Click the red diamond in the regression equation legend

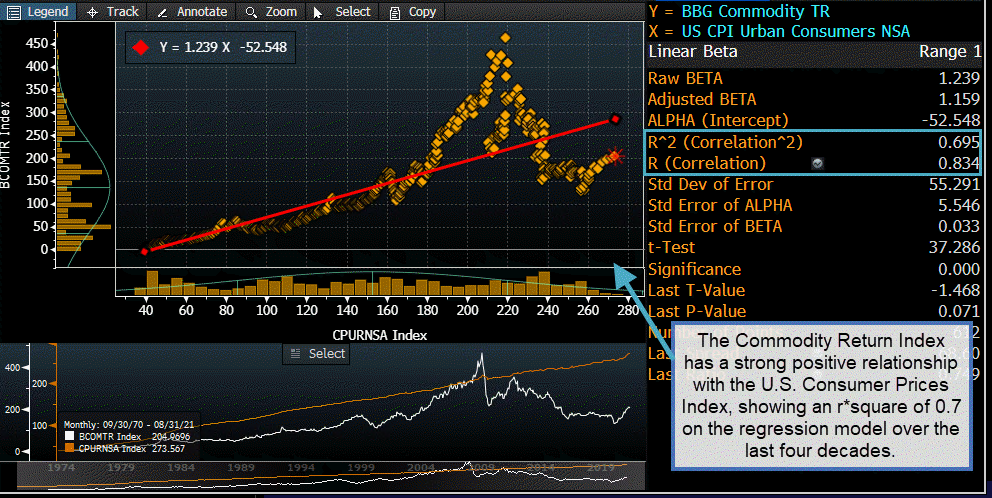tap(141, 47)
